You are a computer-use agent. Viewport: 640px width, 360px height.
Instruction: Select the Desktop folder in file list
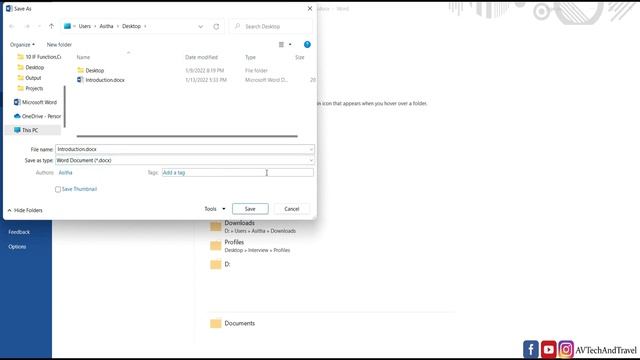[x=95, y=71]
